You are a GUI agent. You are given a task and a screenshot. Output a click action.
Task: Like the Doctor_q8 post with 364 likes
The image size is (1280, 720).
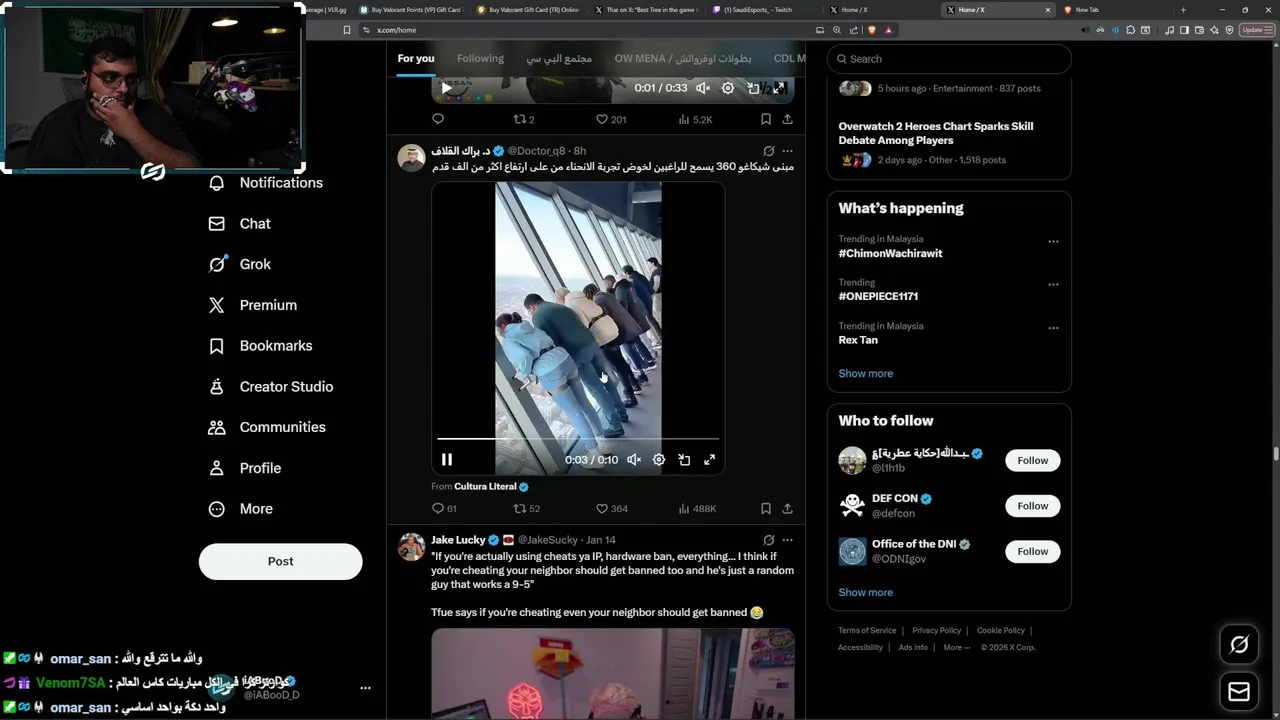[x=611, y=508]
